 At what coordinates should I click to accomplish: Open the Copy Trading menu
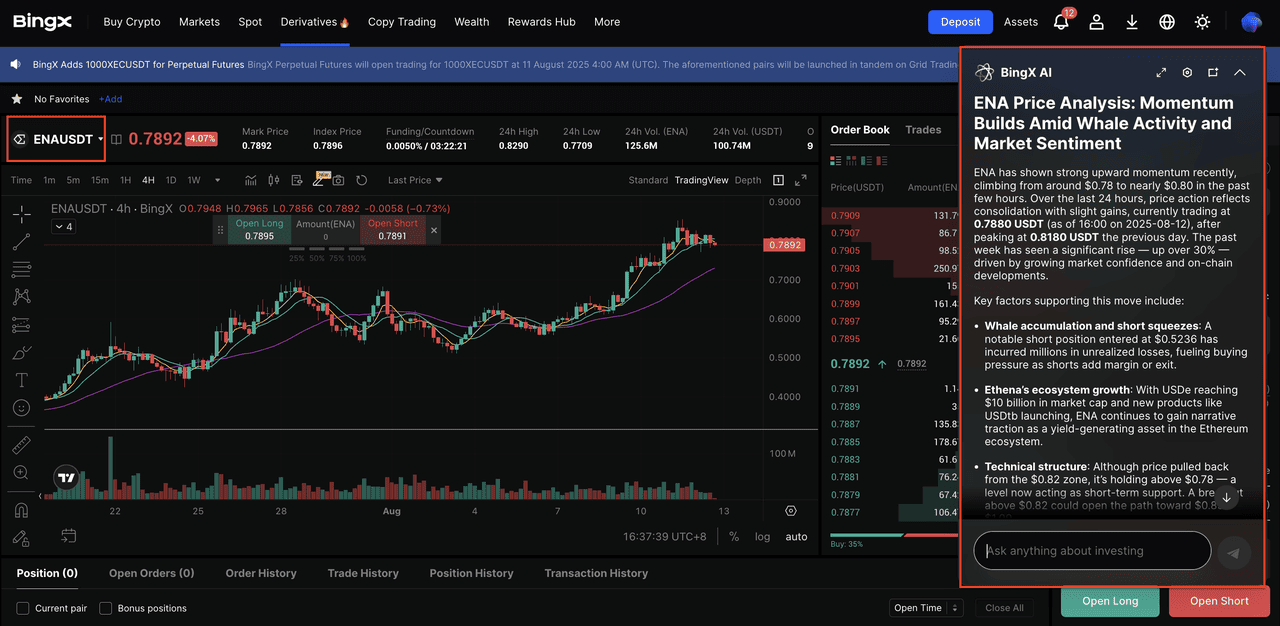402,22
